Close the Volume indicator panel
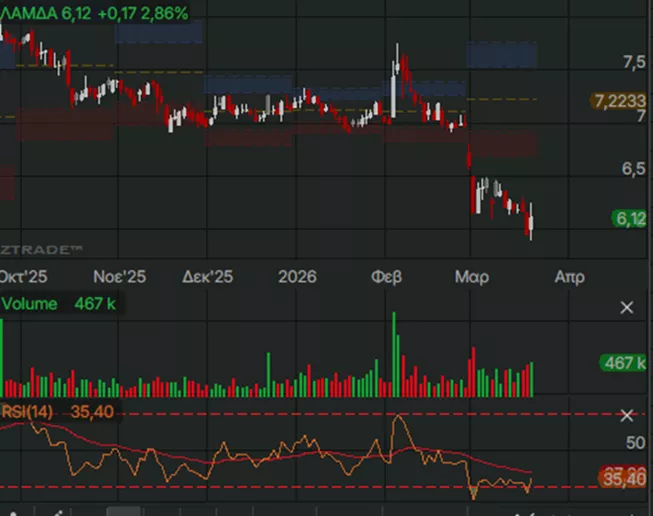Image resolution: width=653 pixels, height=516 pixels. (627, 307)
